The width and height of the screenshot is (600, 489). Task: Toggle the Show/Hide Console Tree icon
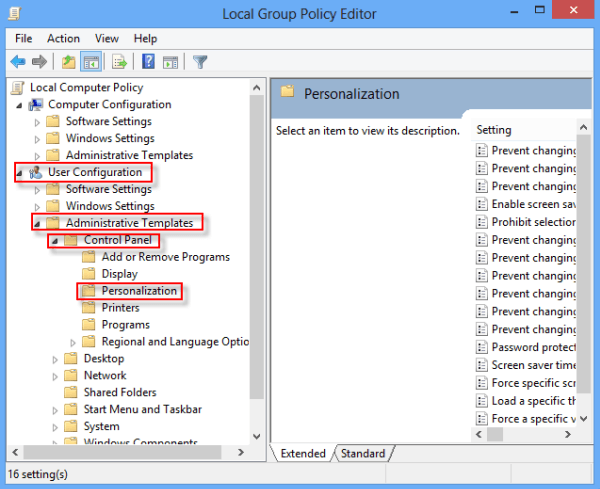(91, 62)
